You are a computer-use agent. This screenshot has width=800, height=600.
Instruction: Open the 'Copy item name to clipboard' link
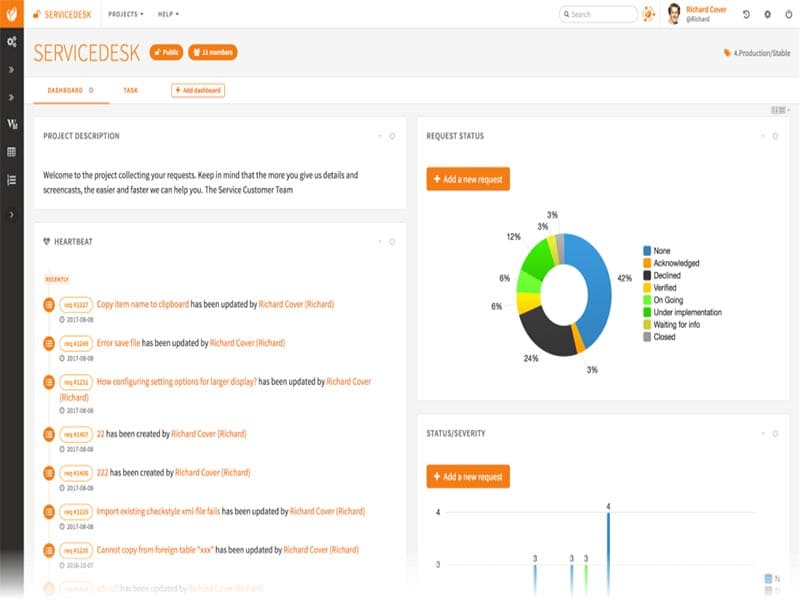142,304
